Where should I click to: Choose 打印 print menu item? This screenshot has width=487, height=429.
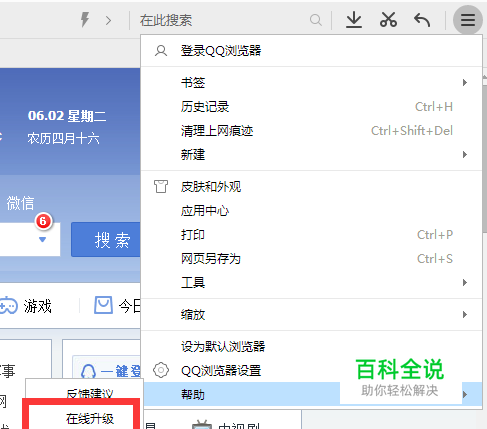312,235
